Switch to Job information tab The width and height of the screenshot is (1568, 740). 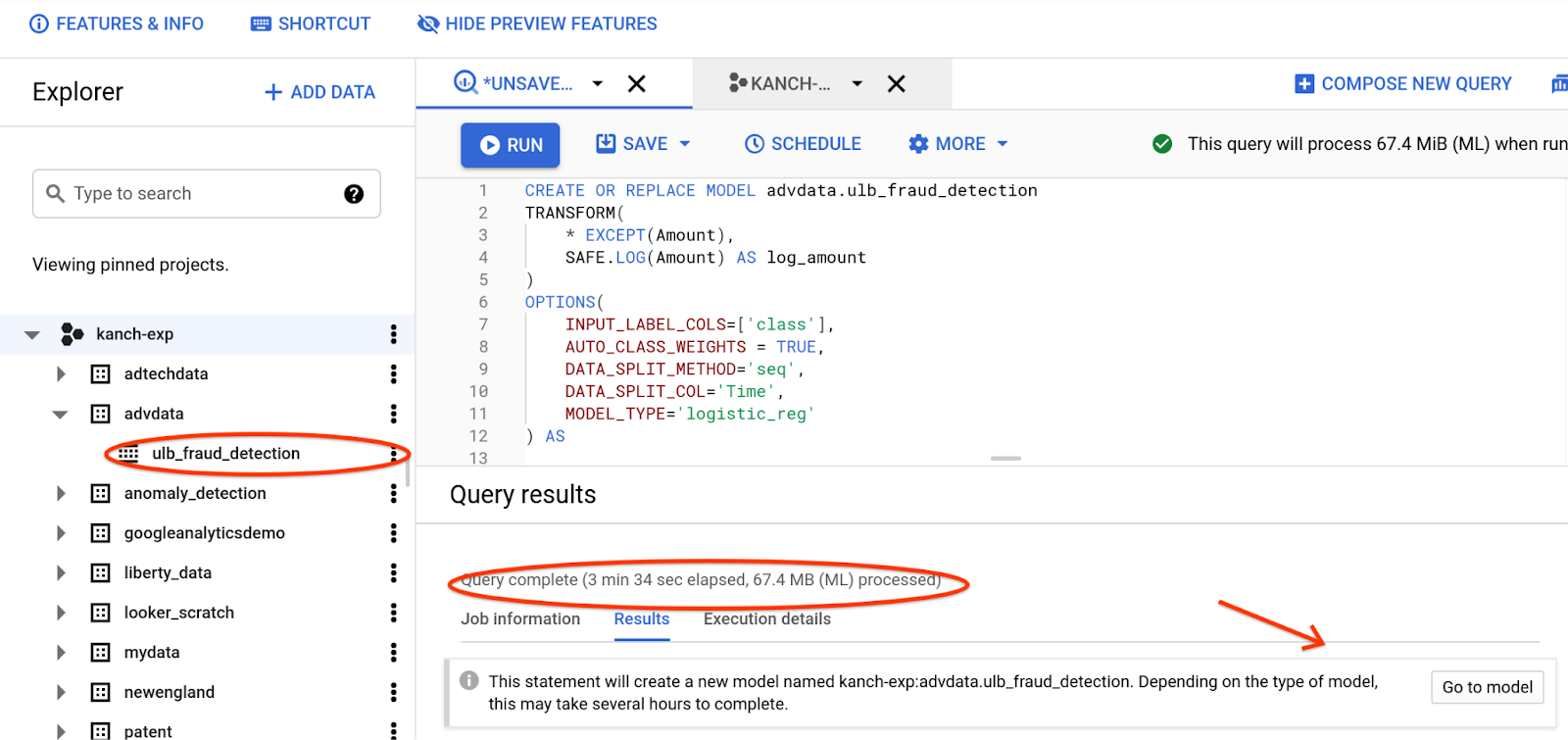pos(520,619)
